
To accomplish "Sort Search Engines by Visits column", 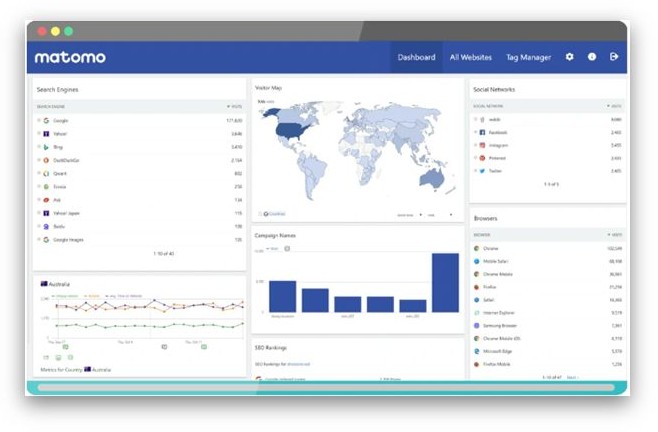I will 234,105.
